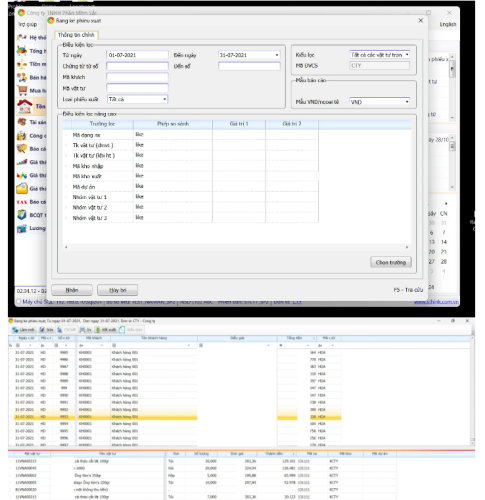Click the left arrow of filter grid scrollbar
This screenshot has height=500, width=485.
[x=66, y=247]
